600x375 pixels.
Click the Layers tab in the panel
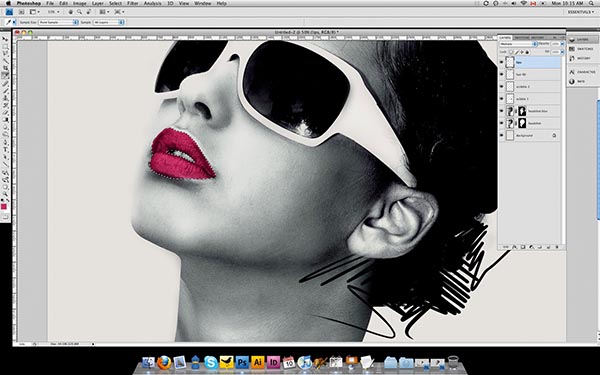tap(505, 38)
